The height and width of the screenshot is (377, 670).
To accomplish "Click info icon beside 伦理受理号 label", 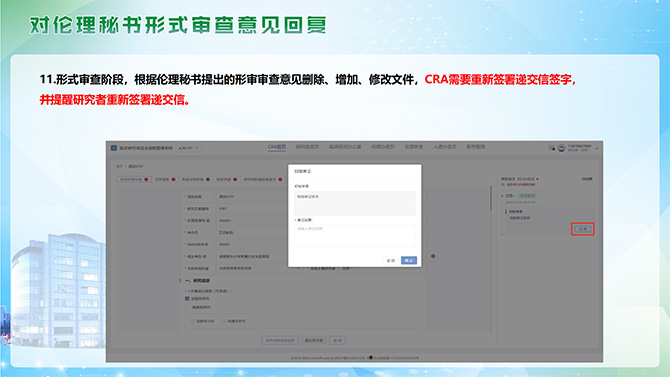I will pyautogui.click(x=208, y=221).
